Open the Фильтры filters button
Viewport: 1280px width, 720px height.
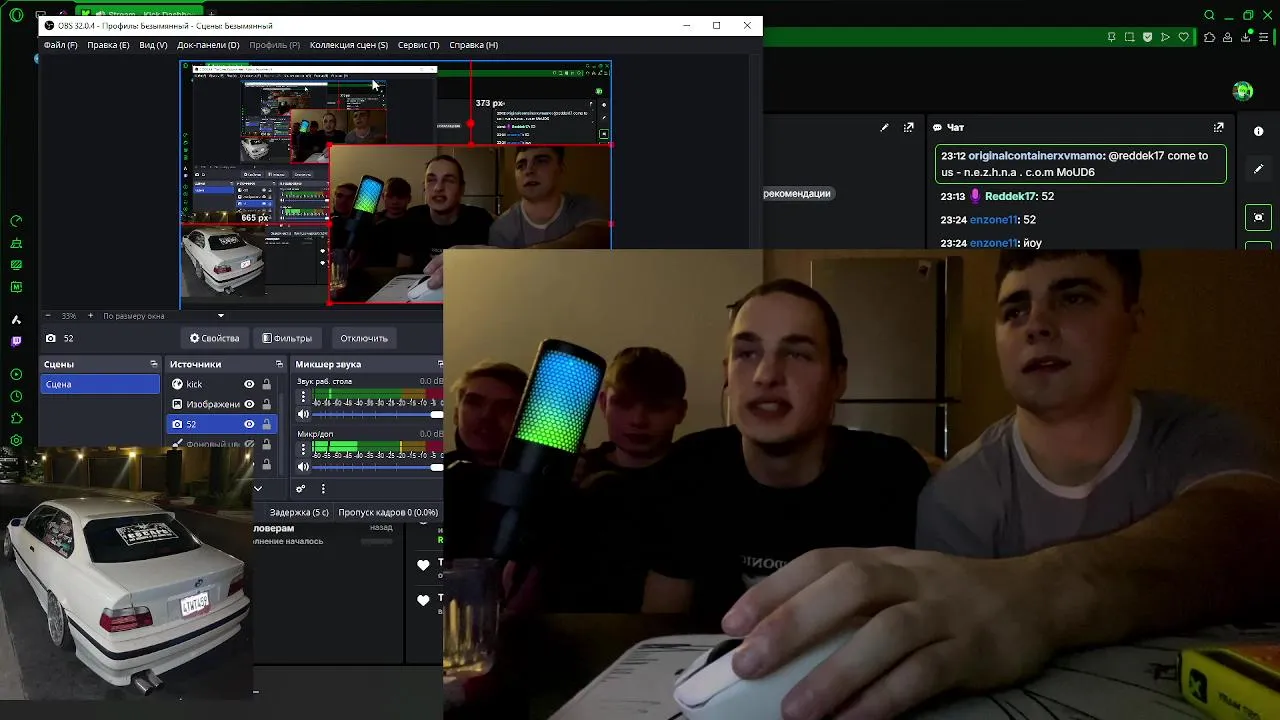[x=287, y=338]
